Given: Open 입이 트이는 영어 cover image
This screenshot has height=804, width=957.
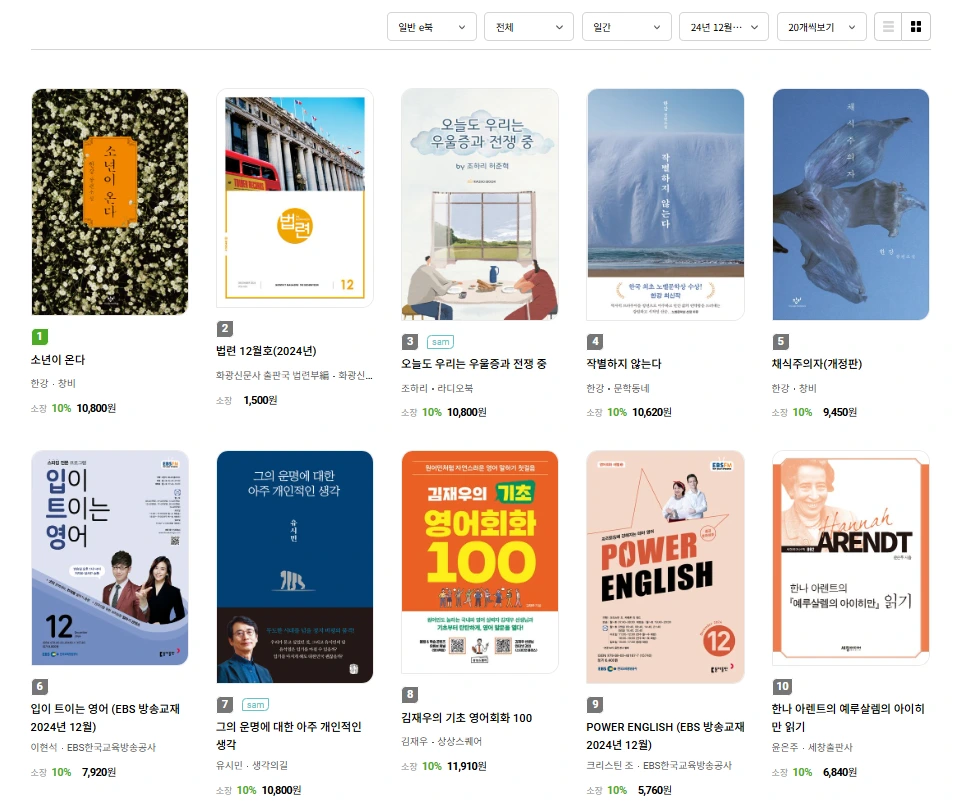Looking at the screenshot, I should click(110, 558).
